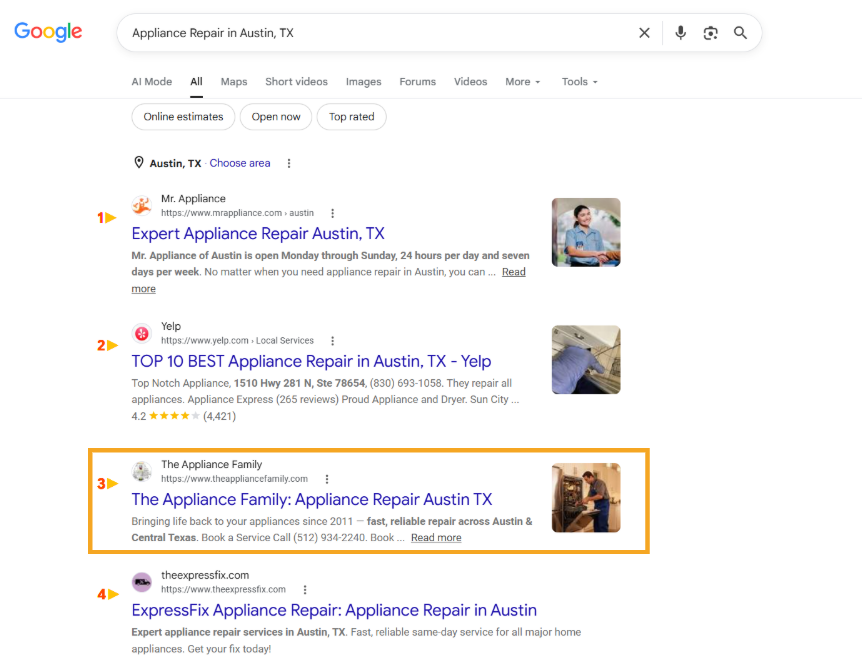Click the Yelp favicon

click(x=142, y=333)
